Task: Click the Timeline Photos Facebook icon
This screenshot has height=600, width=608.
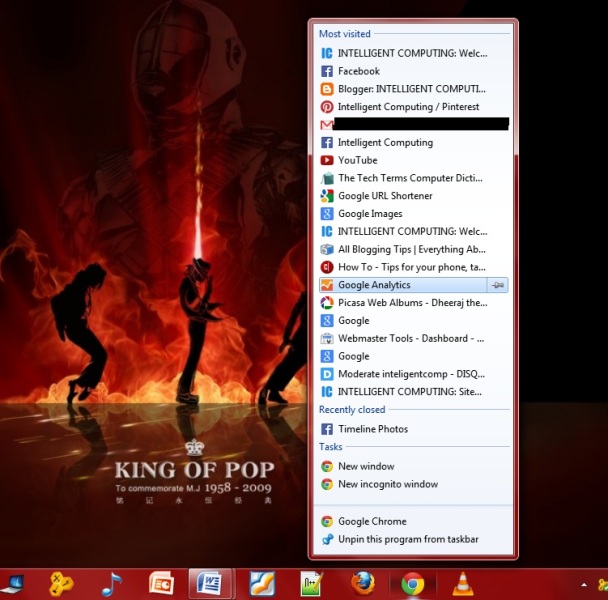Action: pos(327,429)
